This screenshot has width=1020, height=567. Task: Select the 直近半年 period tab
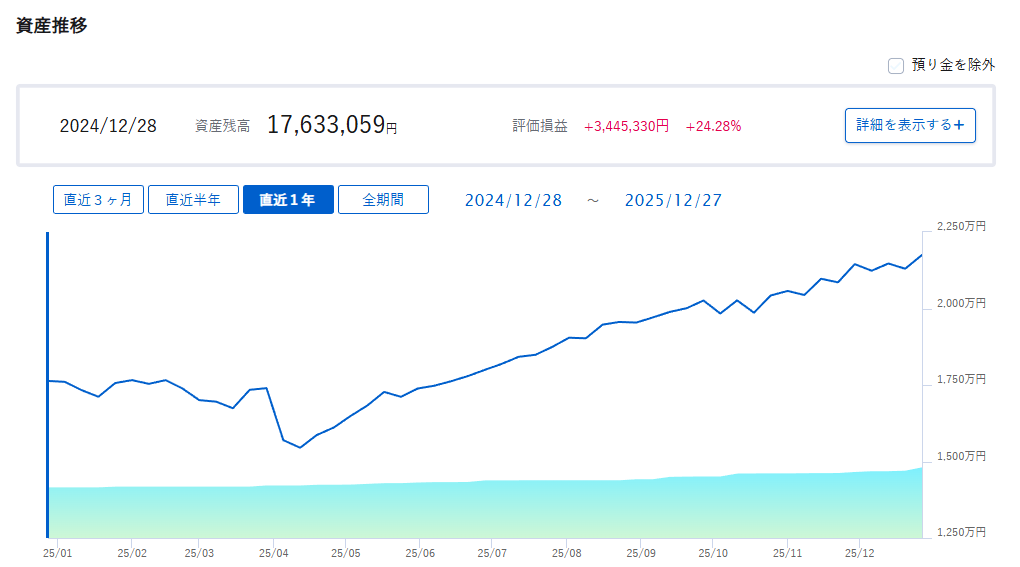(193, 199)
